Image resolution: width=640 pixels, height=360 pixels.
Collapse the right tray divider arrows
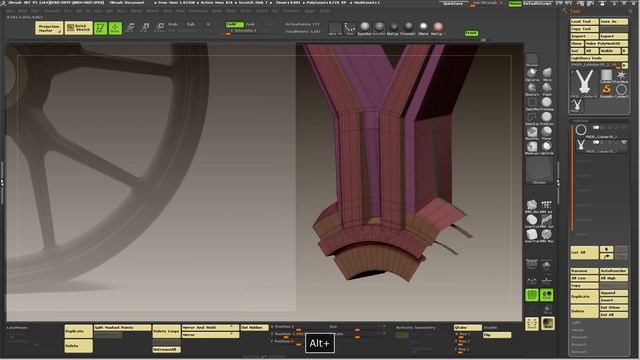point(558,183)
